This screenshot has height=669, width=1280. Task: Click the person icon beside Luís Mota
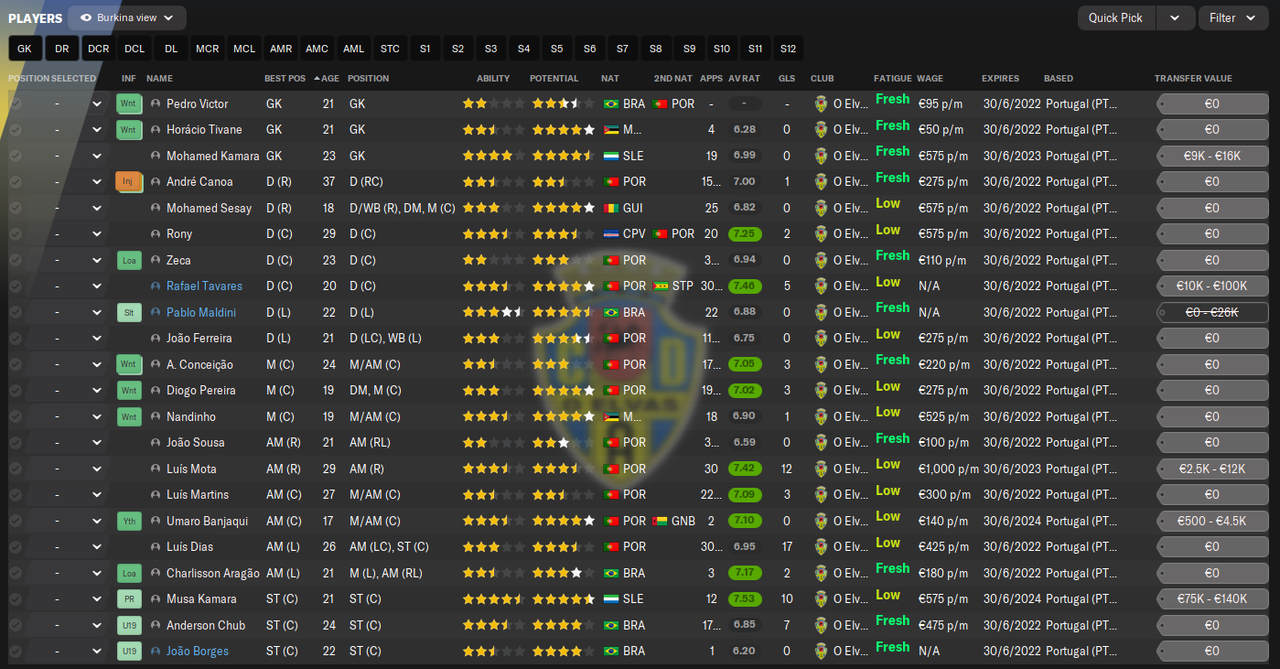click(x=155, y=469)
